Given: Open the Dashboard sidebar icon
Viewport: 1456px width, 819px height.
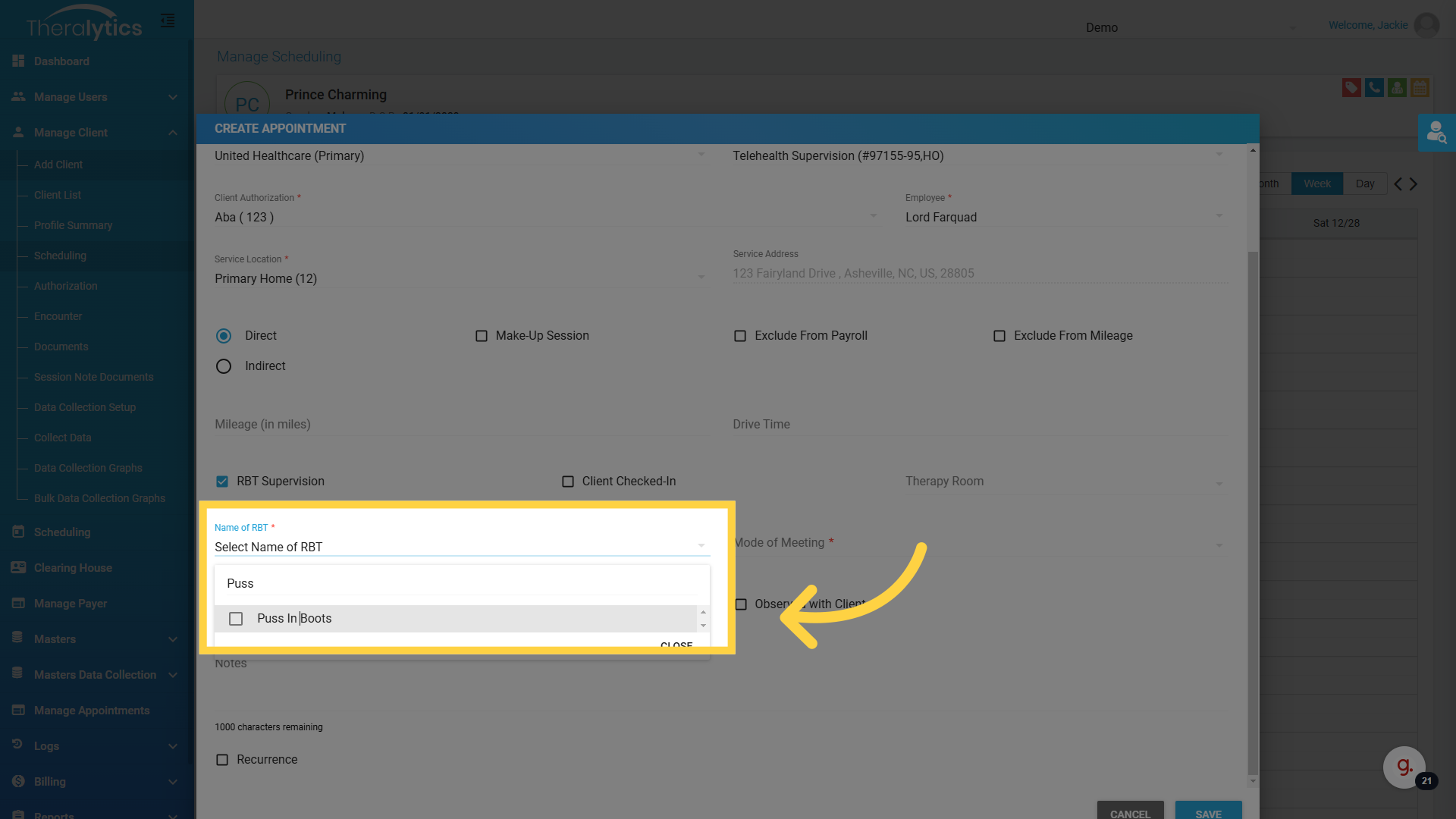Looking at the screenshot, I should tap(18, 61).
